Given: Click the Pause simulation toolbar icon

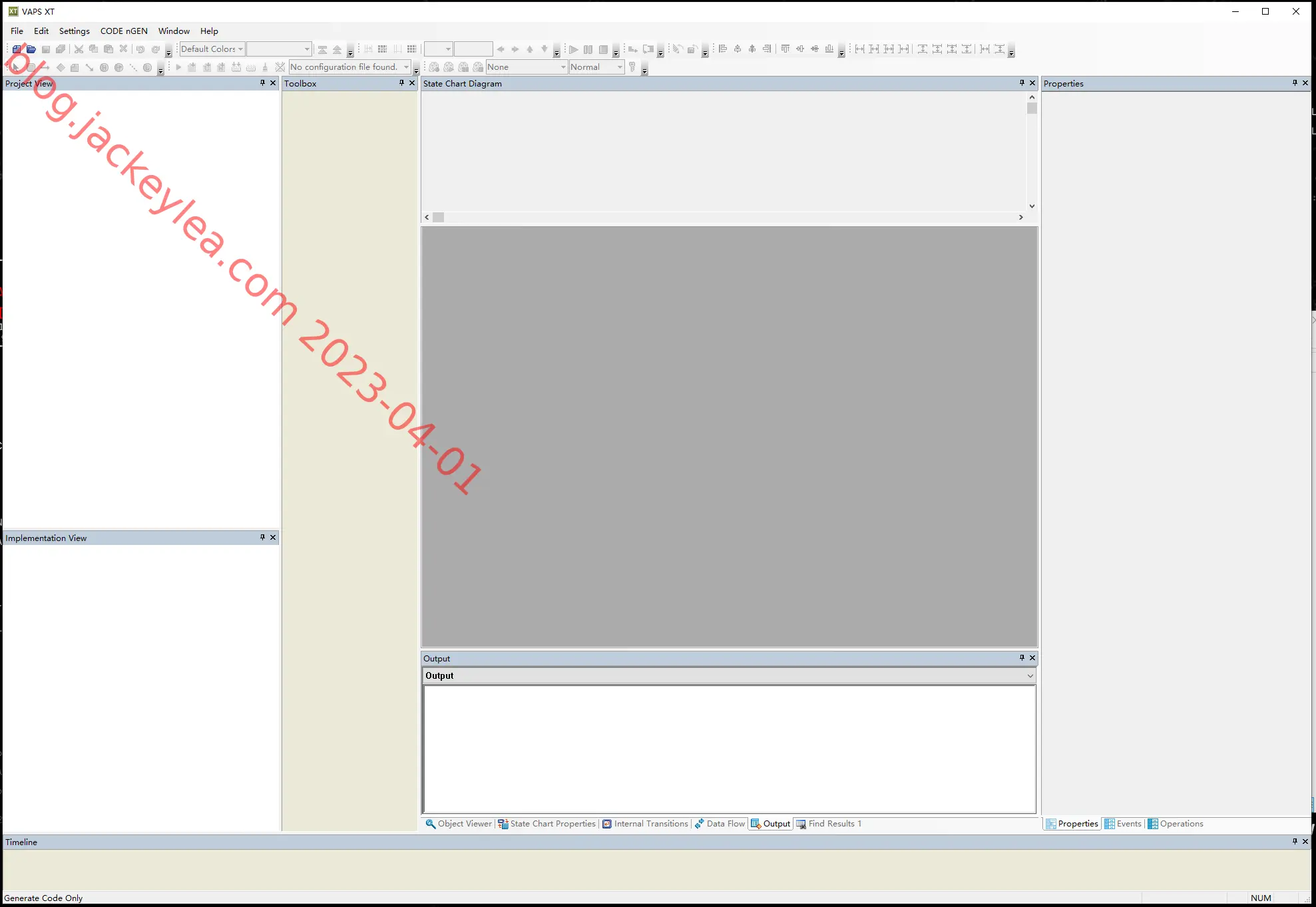Looking at the screenshot, I should (588, 49).
